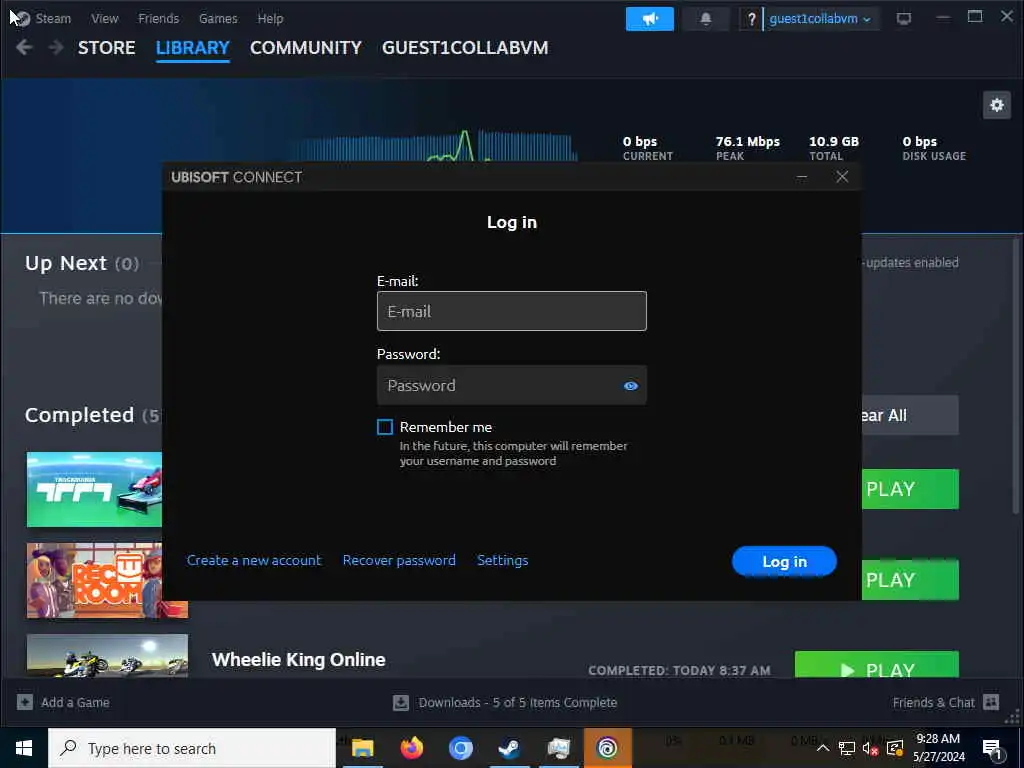
Task: Click PLAY for Trackmania
Action: [x=910, y=489]
